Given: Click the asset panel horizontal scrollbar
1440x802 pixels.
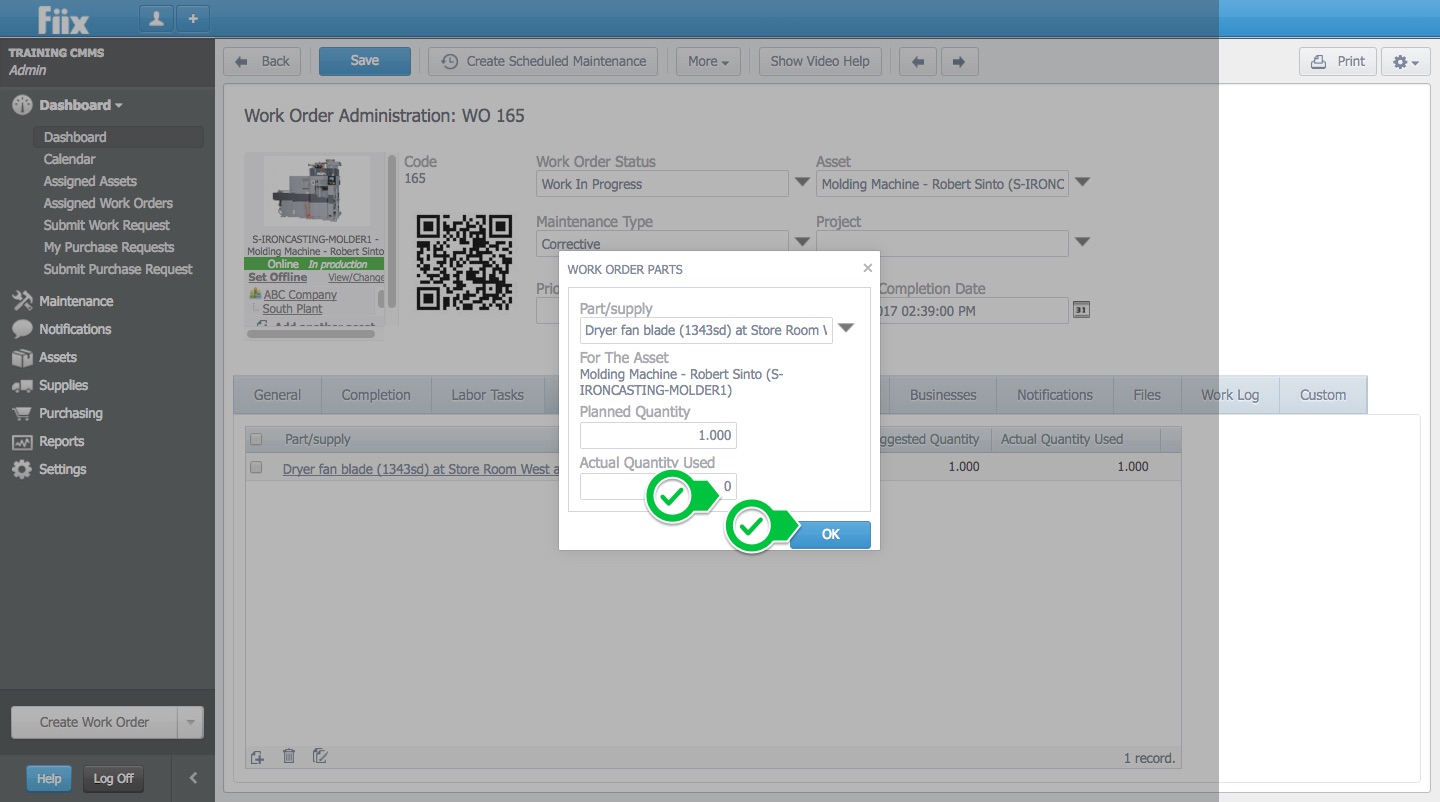Looking at the screenshot, I should click(310, 334).
